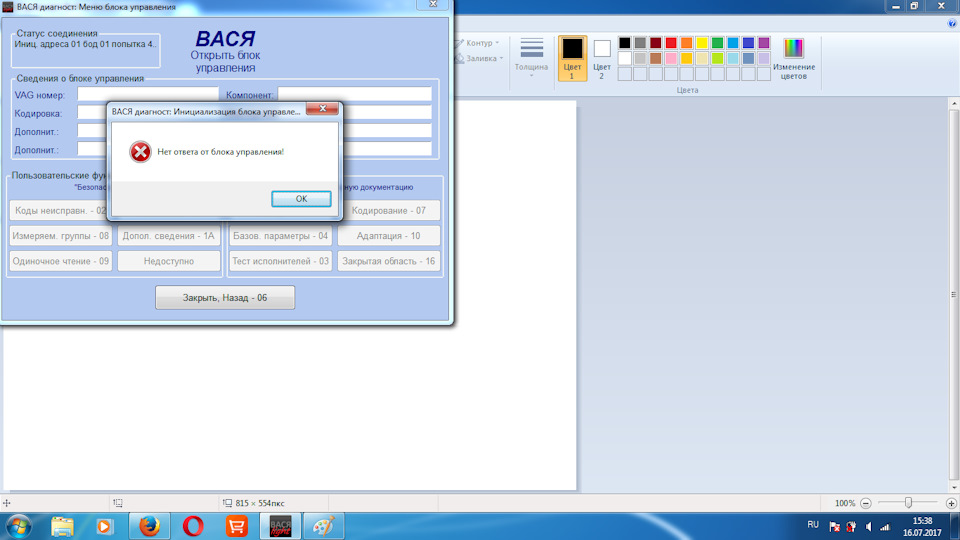Image resolution: width=960 pixels, height=540 pixels.
Task: Pick the black palette swatch
Action: tap(624, 43)
